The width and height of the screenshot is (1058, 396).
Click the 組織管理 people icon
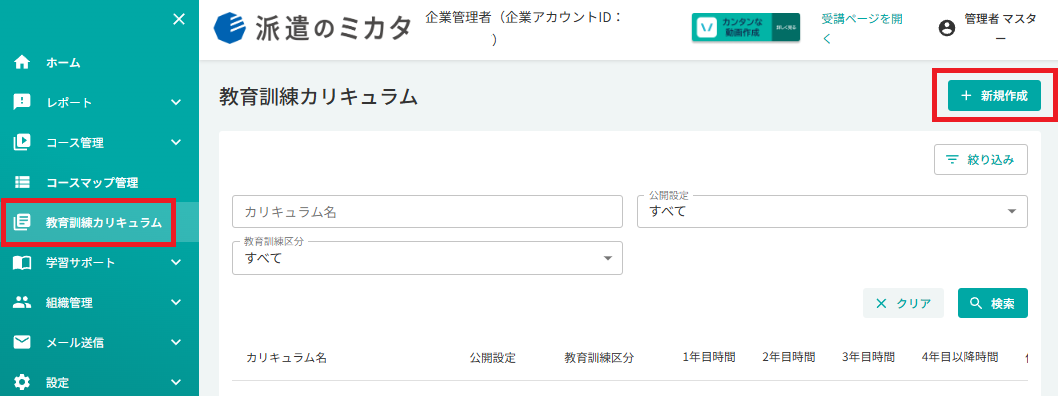point(22,302)
